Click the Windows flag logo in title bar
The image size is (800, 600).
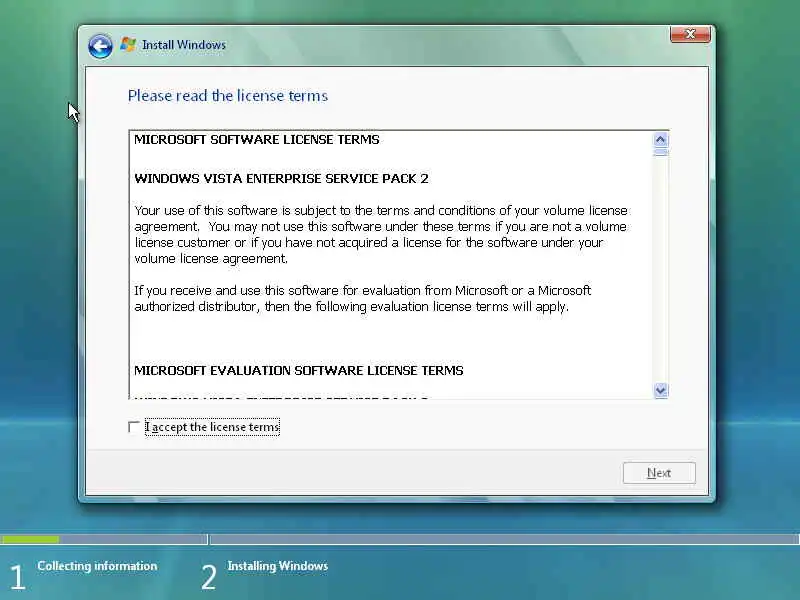click(128, 44)
